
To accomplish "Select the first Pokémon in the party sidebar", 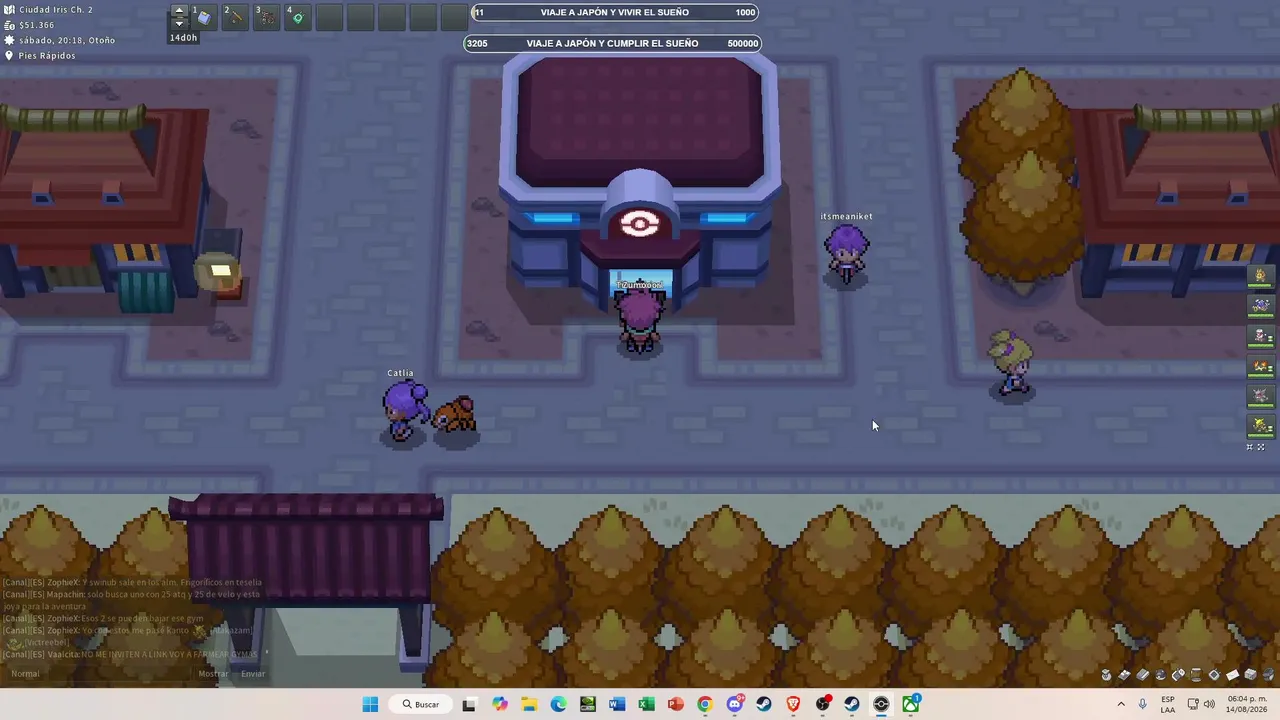I will pos(1261,275).
